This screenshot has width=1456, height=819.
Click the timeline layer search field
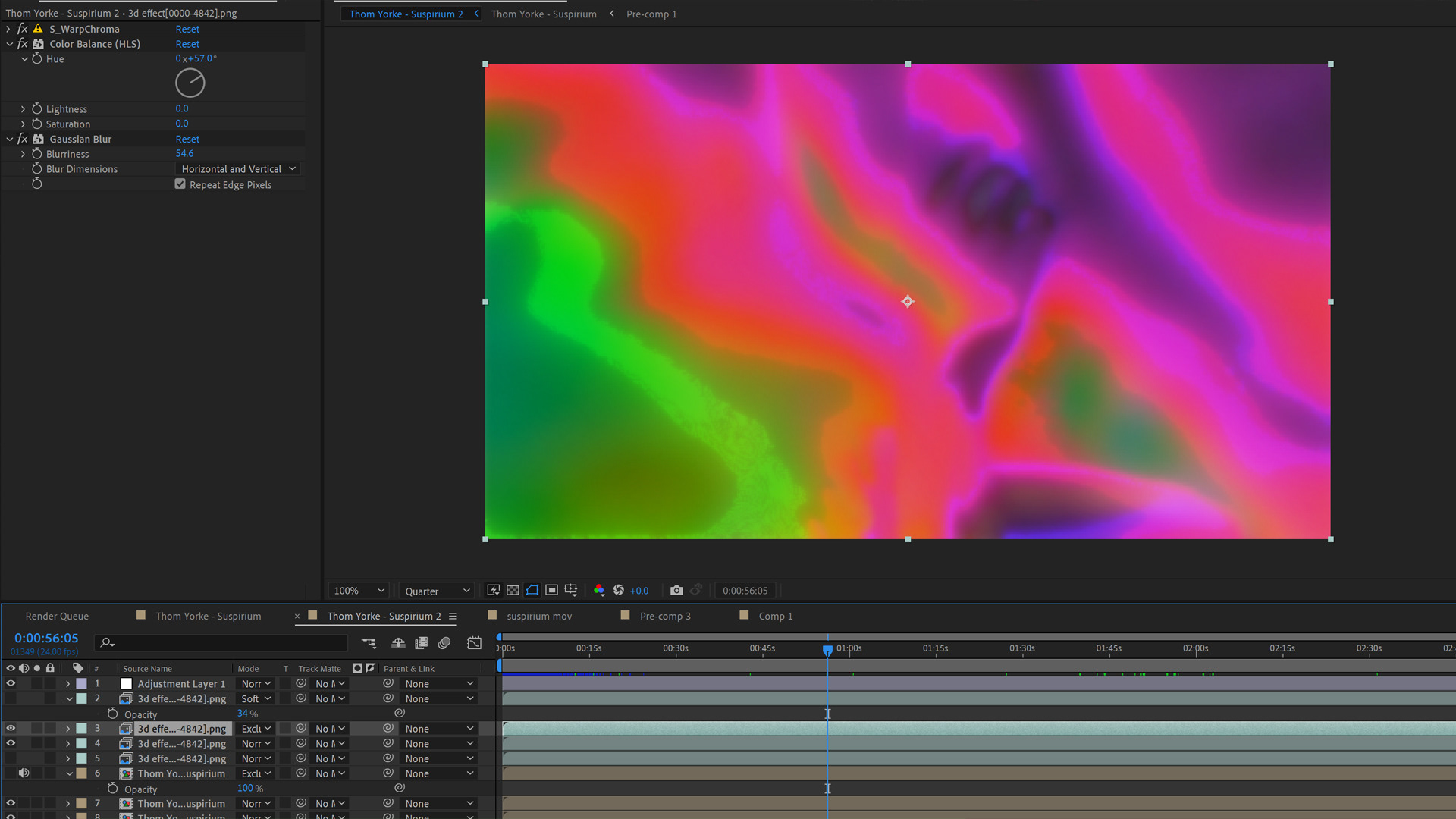[x=227, y=643]
